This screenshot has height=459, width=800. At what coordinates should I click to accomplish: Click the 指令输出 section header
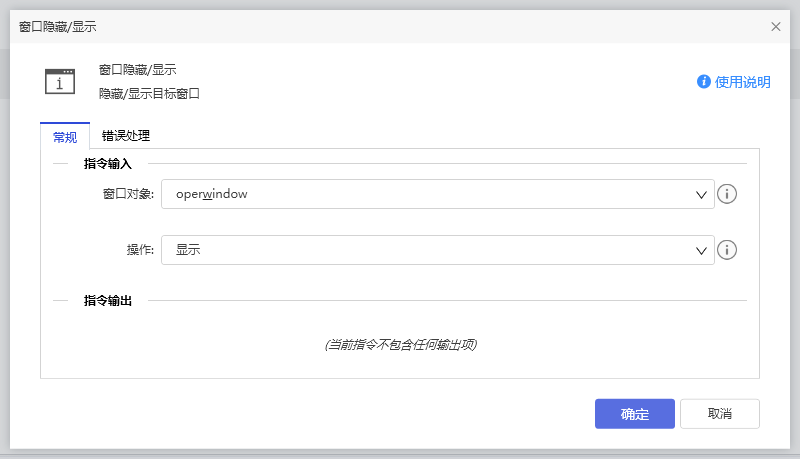(108, 300)
